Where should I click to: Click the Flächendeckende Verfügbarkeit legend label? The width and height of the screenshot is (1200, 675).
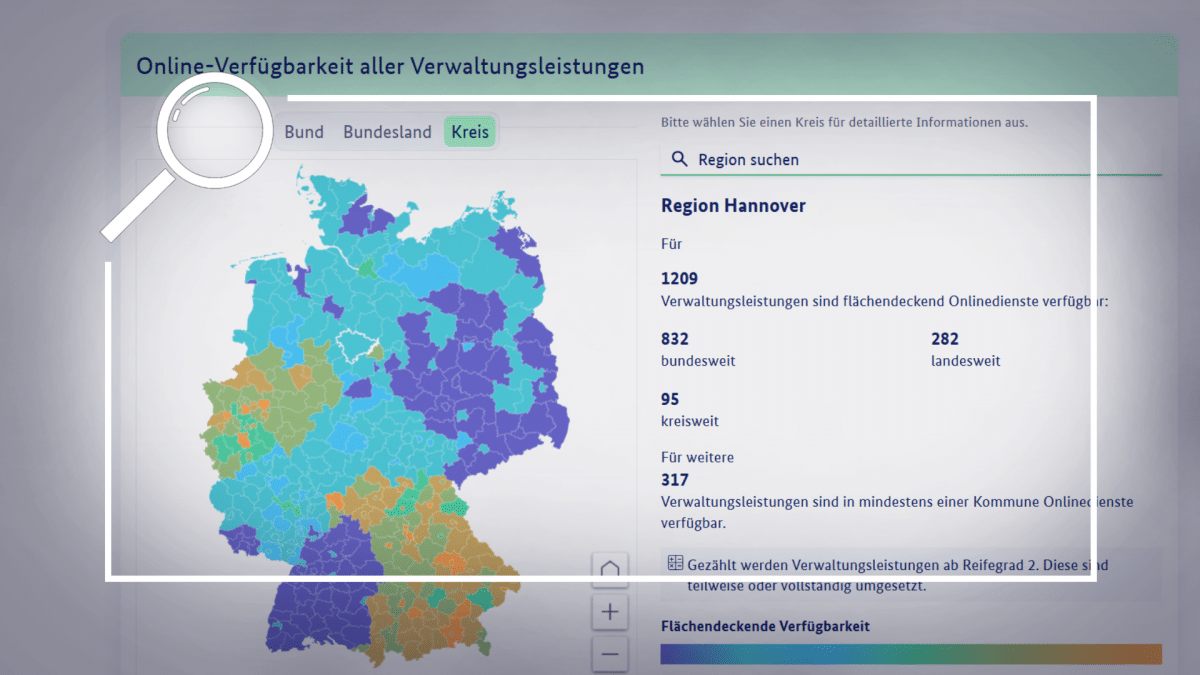pos(765,626)
